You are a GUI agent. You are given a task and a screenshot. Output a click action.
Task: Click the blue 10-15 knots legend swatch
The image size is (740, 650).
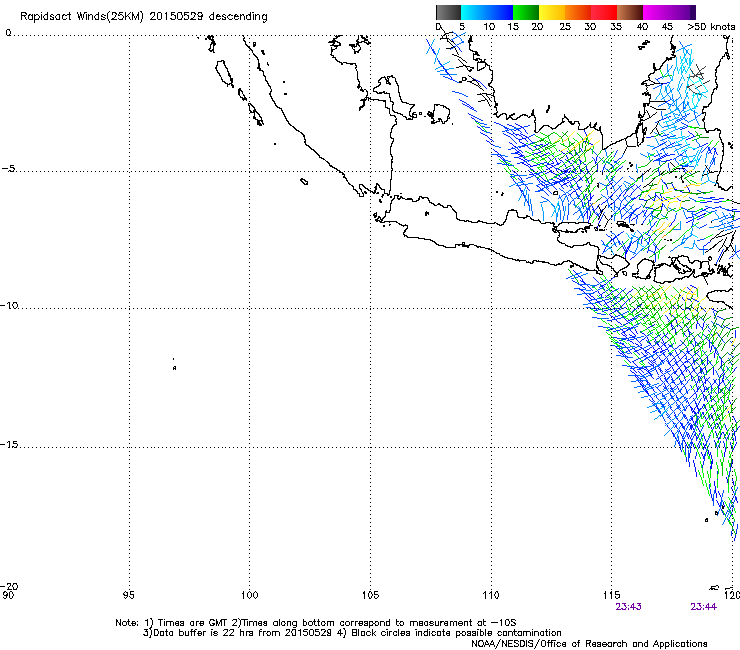500,12
